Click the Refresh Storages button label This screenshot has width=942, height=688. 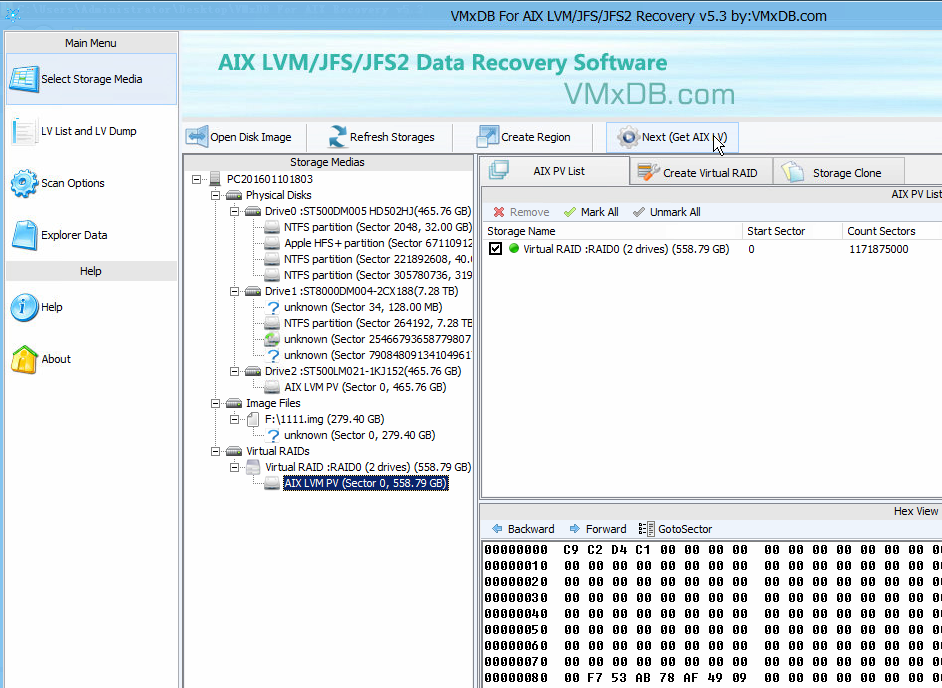tap(392, 137)
